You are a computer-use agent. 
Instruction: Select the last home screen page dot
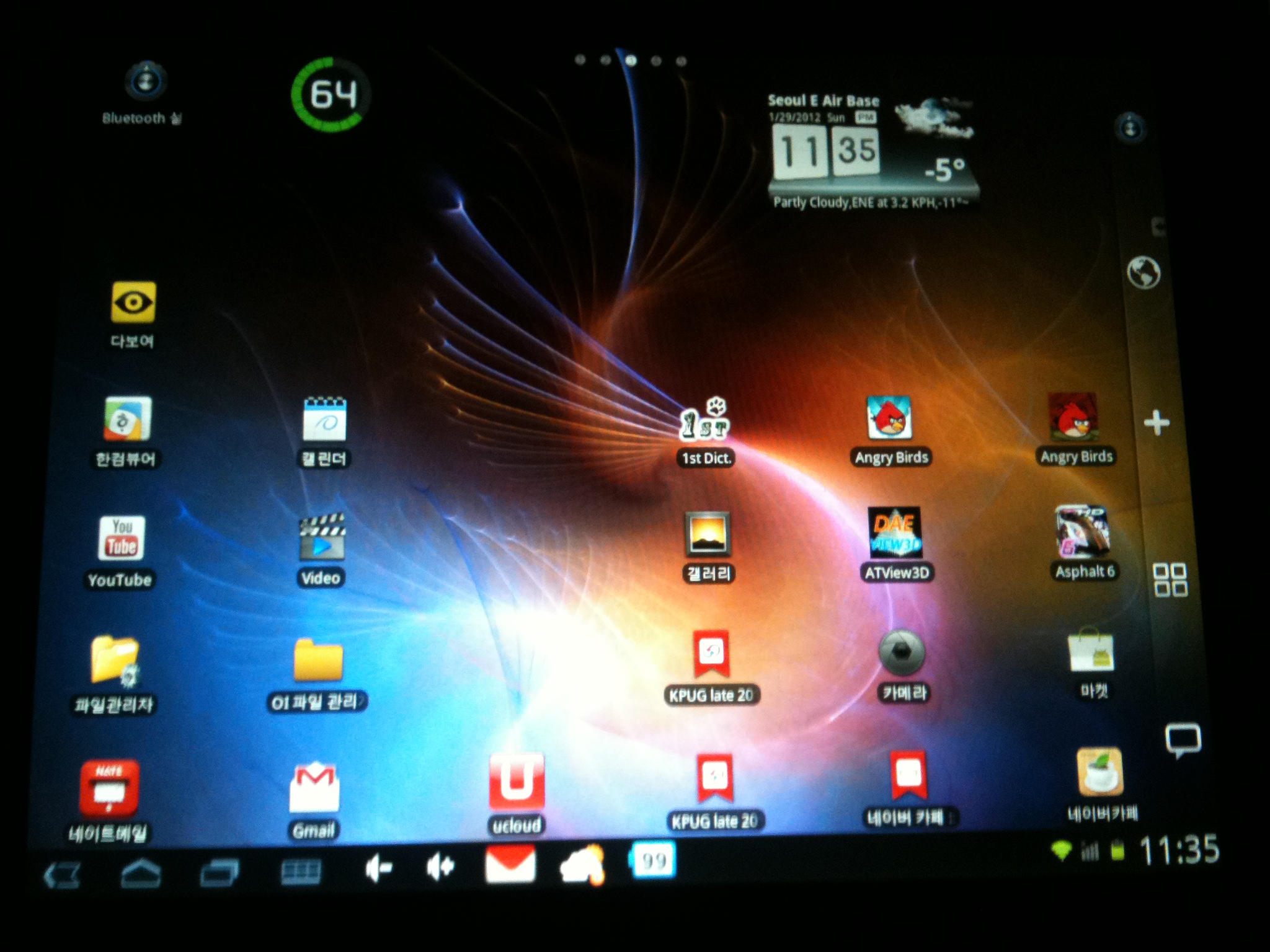(681, 61)
